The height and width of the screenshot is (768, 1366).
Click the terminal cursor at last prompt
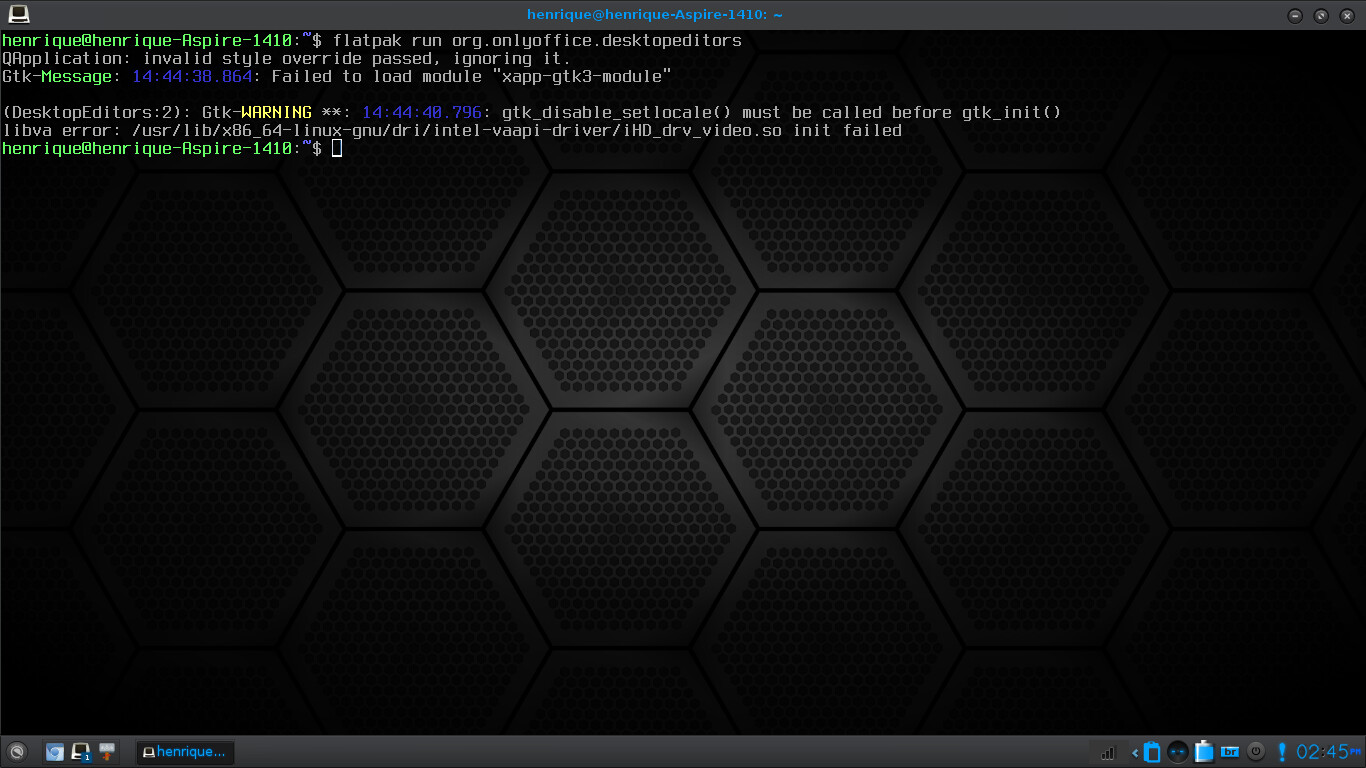[337, 148]
